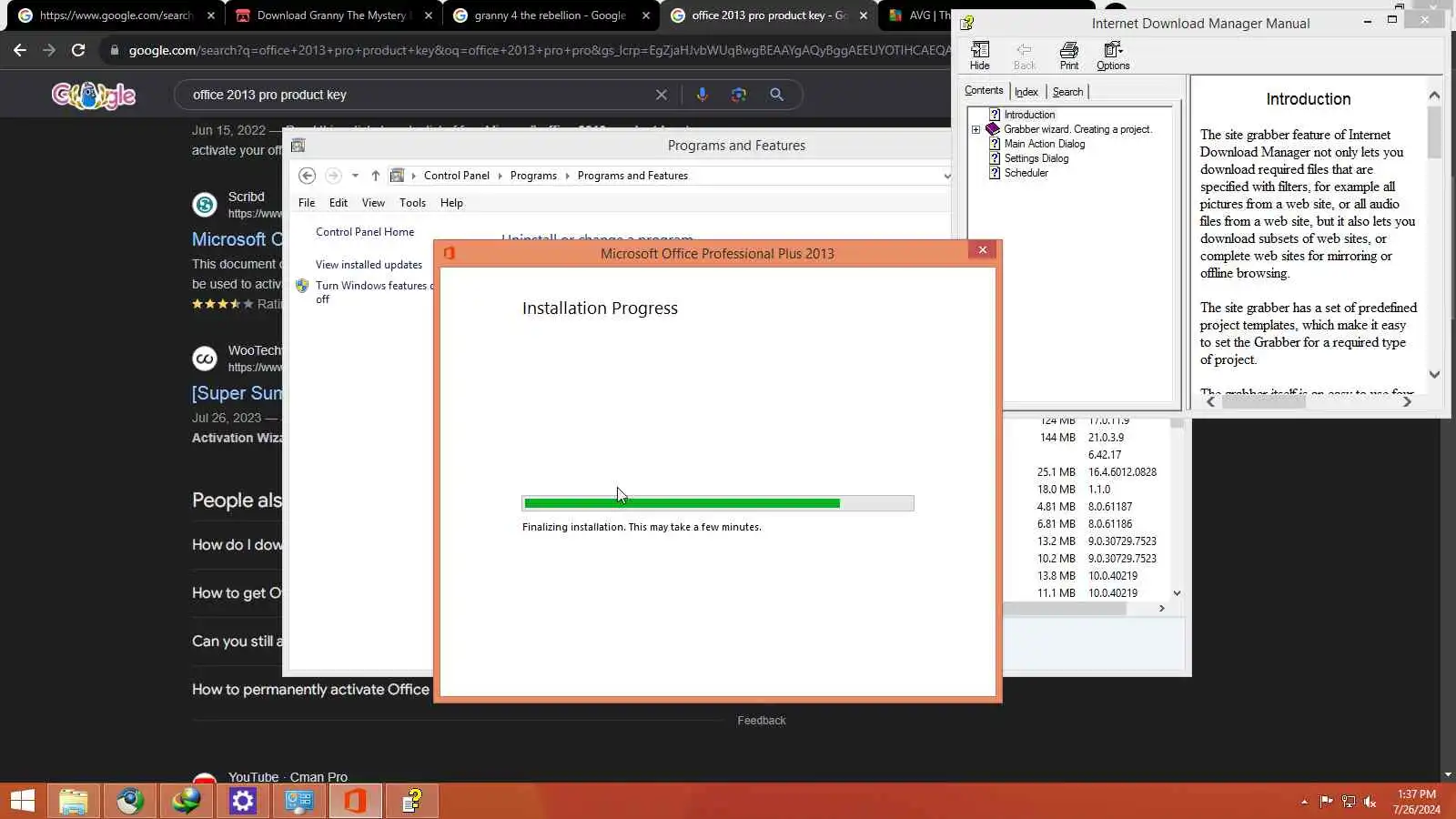Open Control Panel Home link
The height and width of the screenshot is (819, 1456).
365,232
